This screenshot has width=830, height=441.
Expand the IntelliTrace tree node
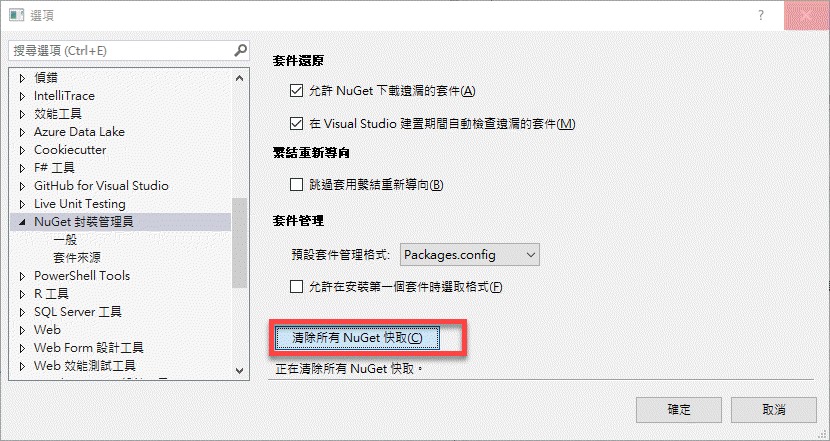(22, 96)
